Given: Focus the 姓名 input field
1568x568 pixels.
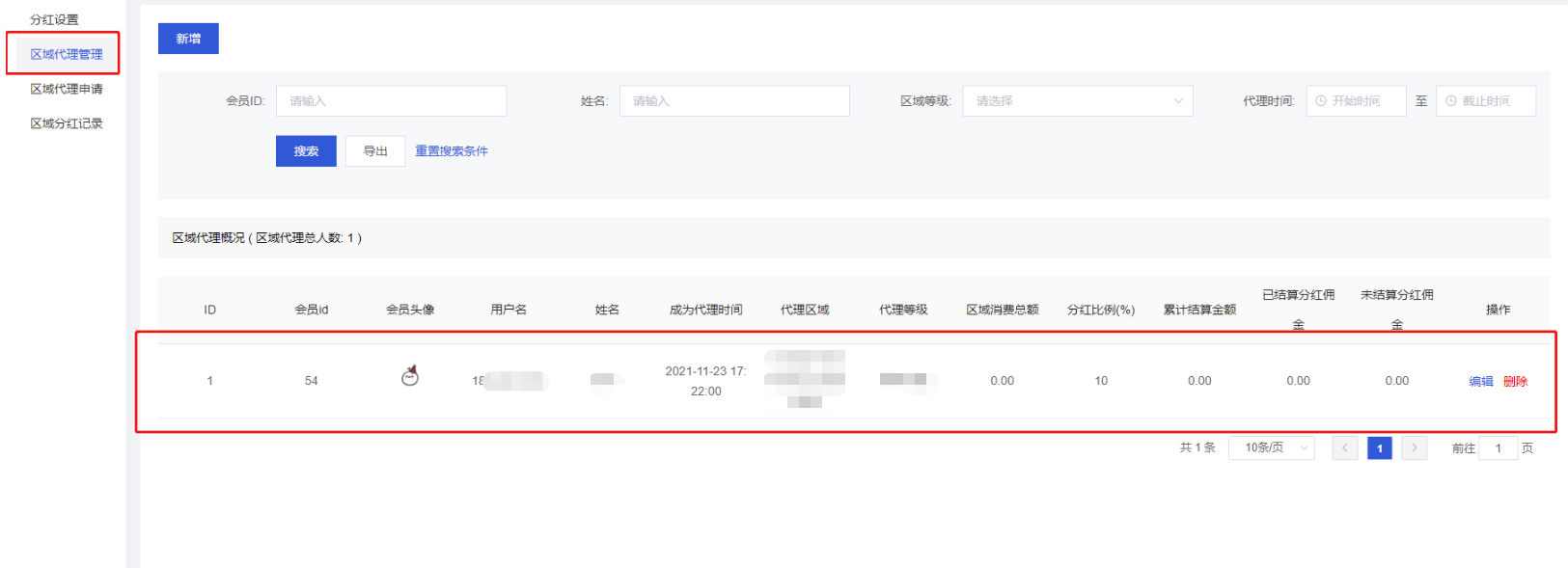Looking at the screenshot, I should (x=733, y=101).
